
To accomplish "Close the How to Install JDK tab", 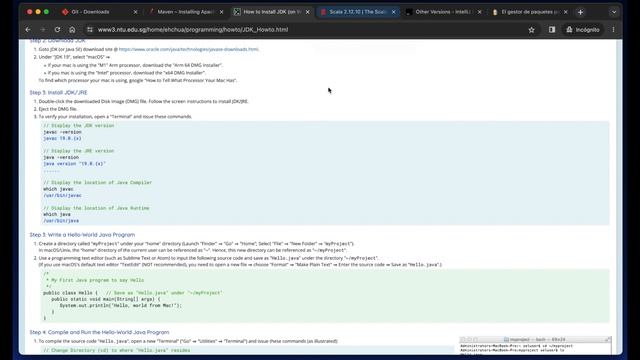I will (x=308, y=12).
